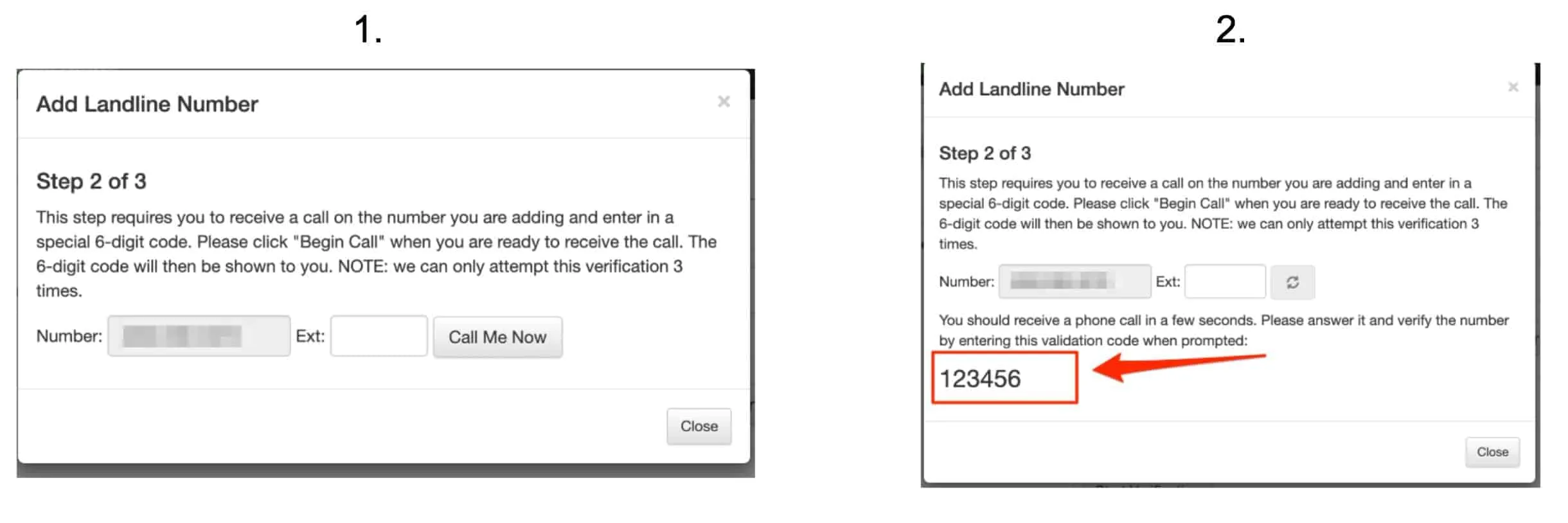Select the blurred Number field in step one
The image size is (1568, 523).
(198, 335)
